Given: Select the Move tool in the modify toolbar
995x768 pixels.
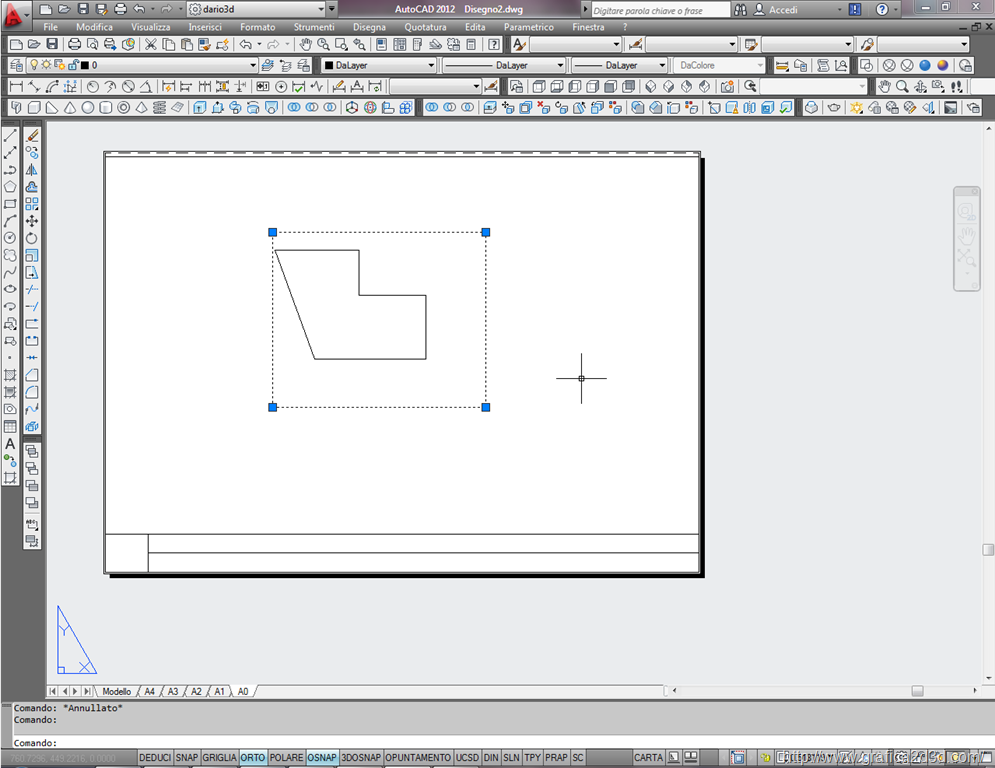Looking at the screenshot, I should click(x=32, y=221).
